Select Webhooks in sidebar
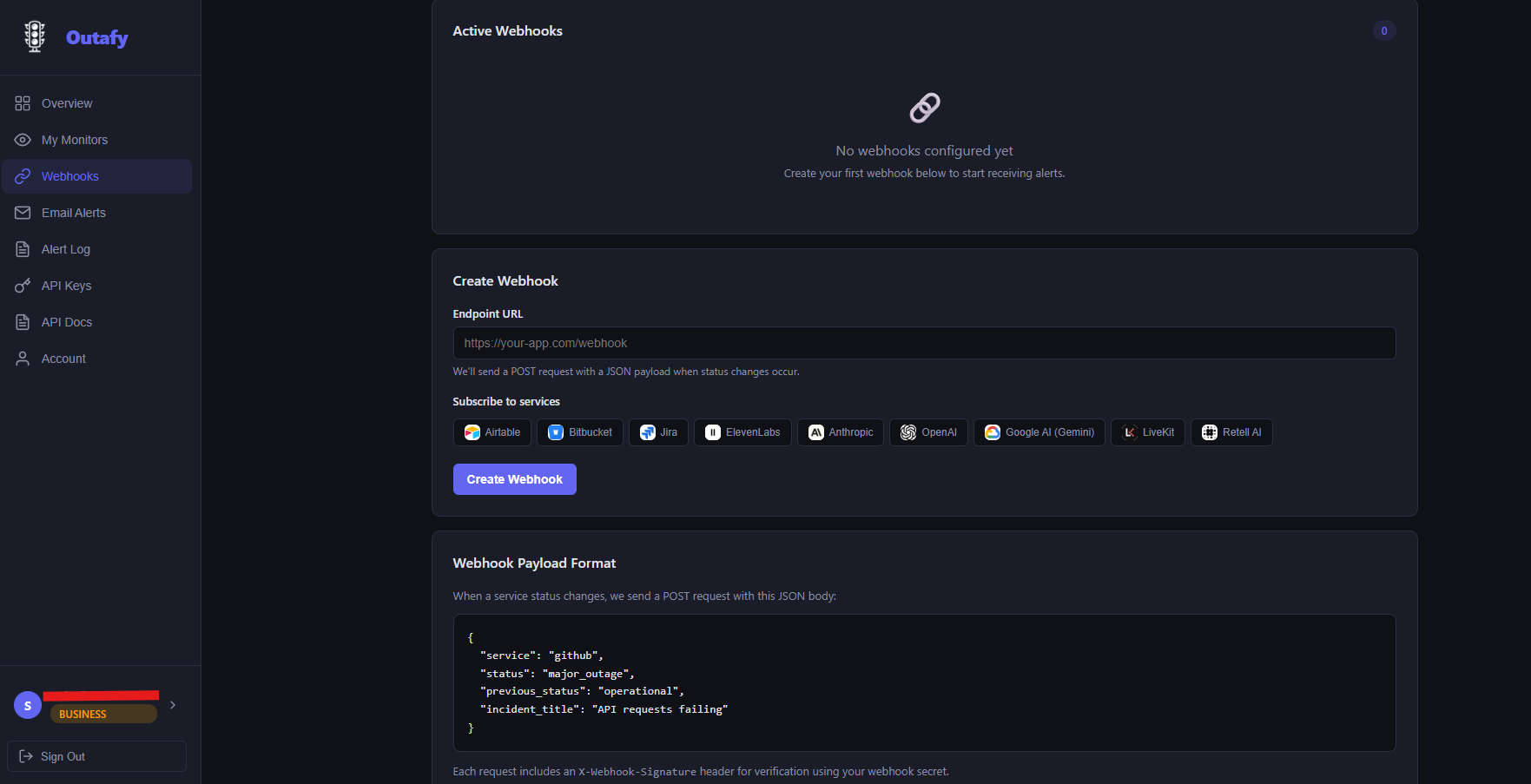The width and height of the screenshot is (1531, 784). pyautogui.click(x=96, y=176)
